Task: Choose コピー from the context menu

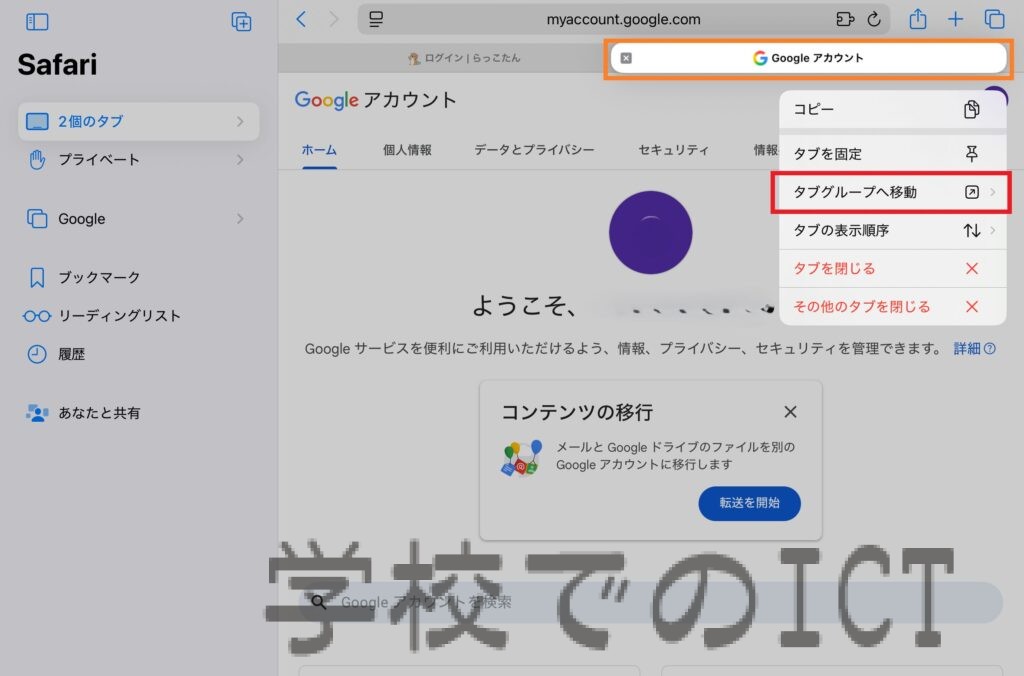Action: (893, 110)
